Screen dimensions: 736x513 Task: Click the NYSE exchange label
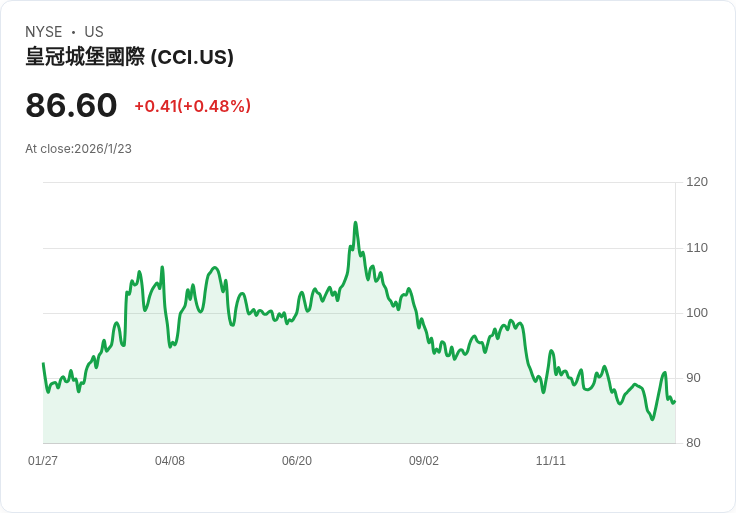[x=44, y=32]
